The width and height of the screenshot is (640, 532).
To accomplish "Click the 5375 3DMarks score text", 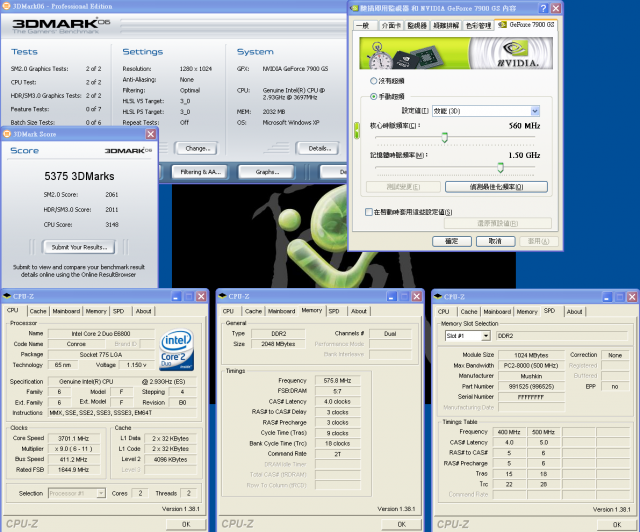I will point(79,176).
